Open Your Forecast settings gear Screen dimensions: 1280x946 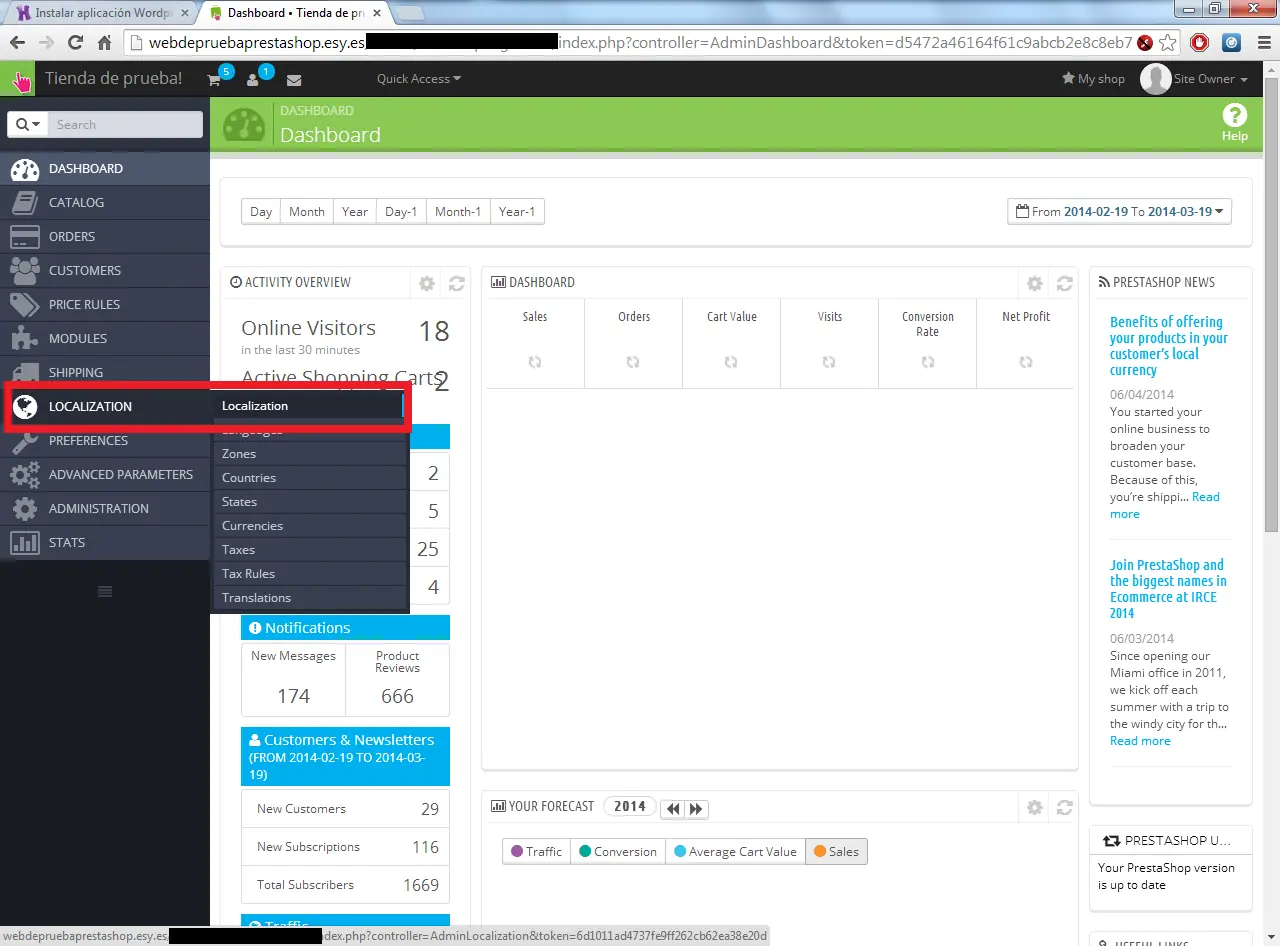tap(1035, 807)
